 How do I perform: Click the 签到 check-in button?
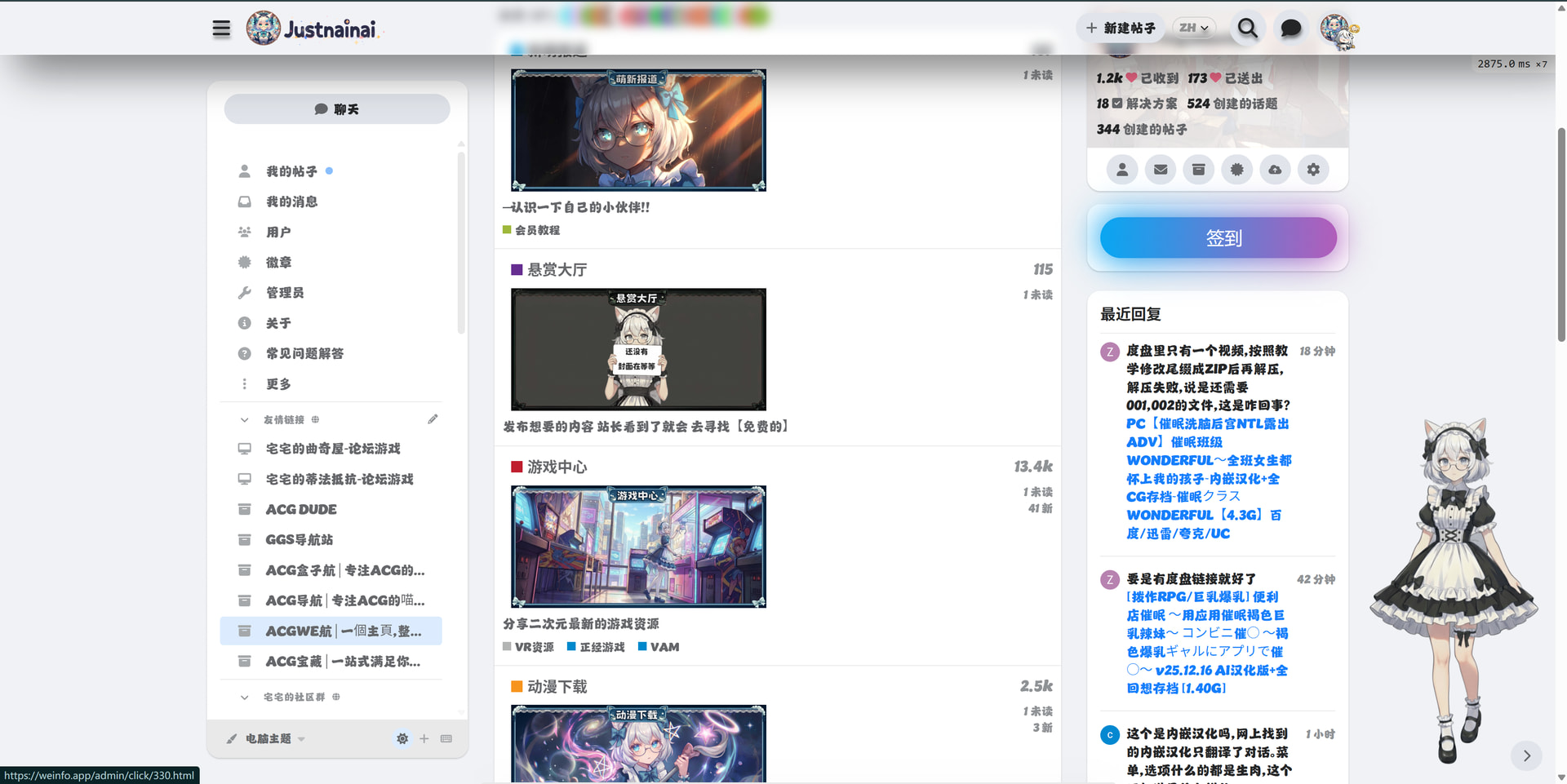(1218, 238)
